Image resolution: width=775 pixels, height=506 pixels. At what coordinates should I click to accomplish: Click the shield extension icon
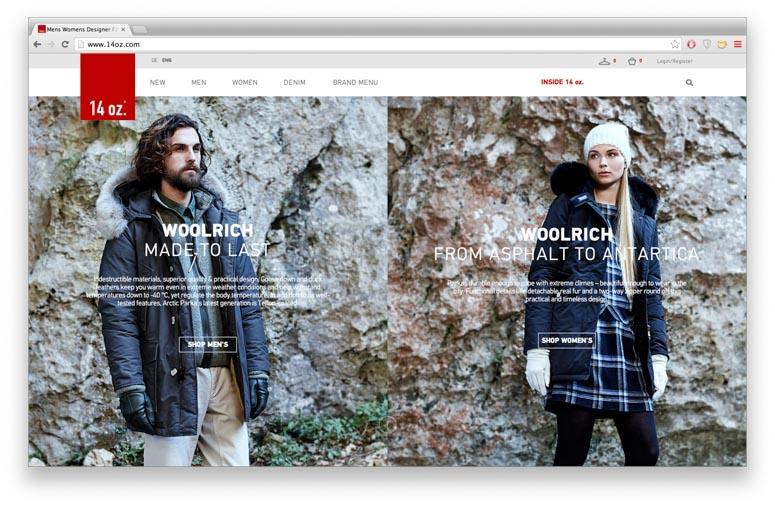[x=707, y=44]
